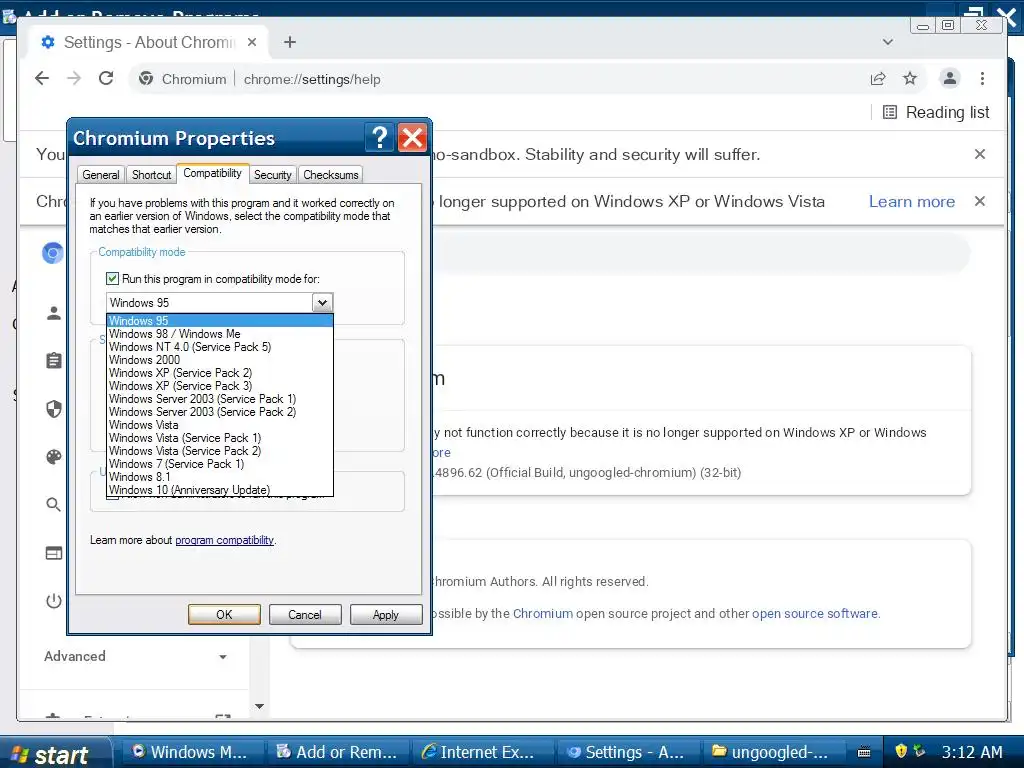Expand the tab search chevron
This screenshot has height=768, width=1024.
888,42
